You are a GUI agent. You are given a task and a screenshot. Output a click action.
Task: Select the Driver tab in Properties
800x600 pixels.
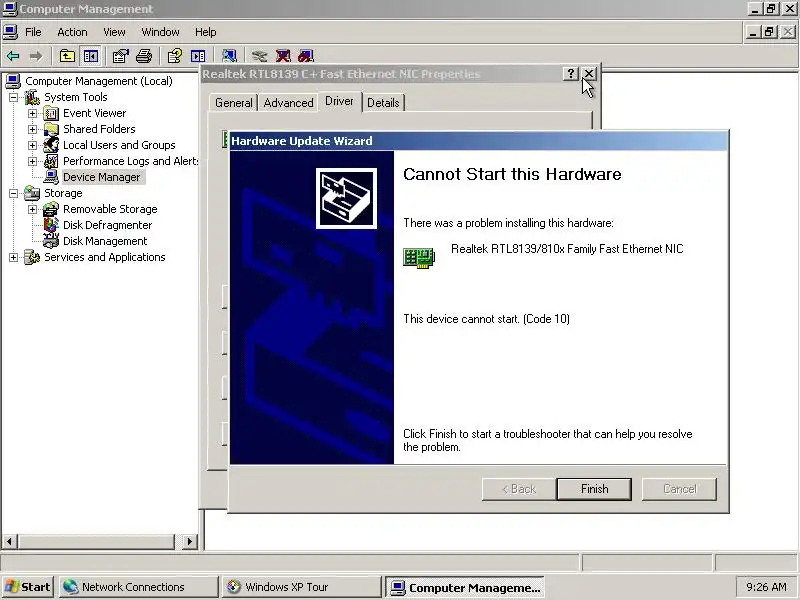point(339,101)
